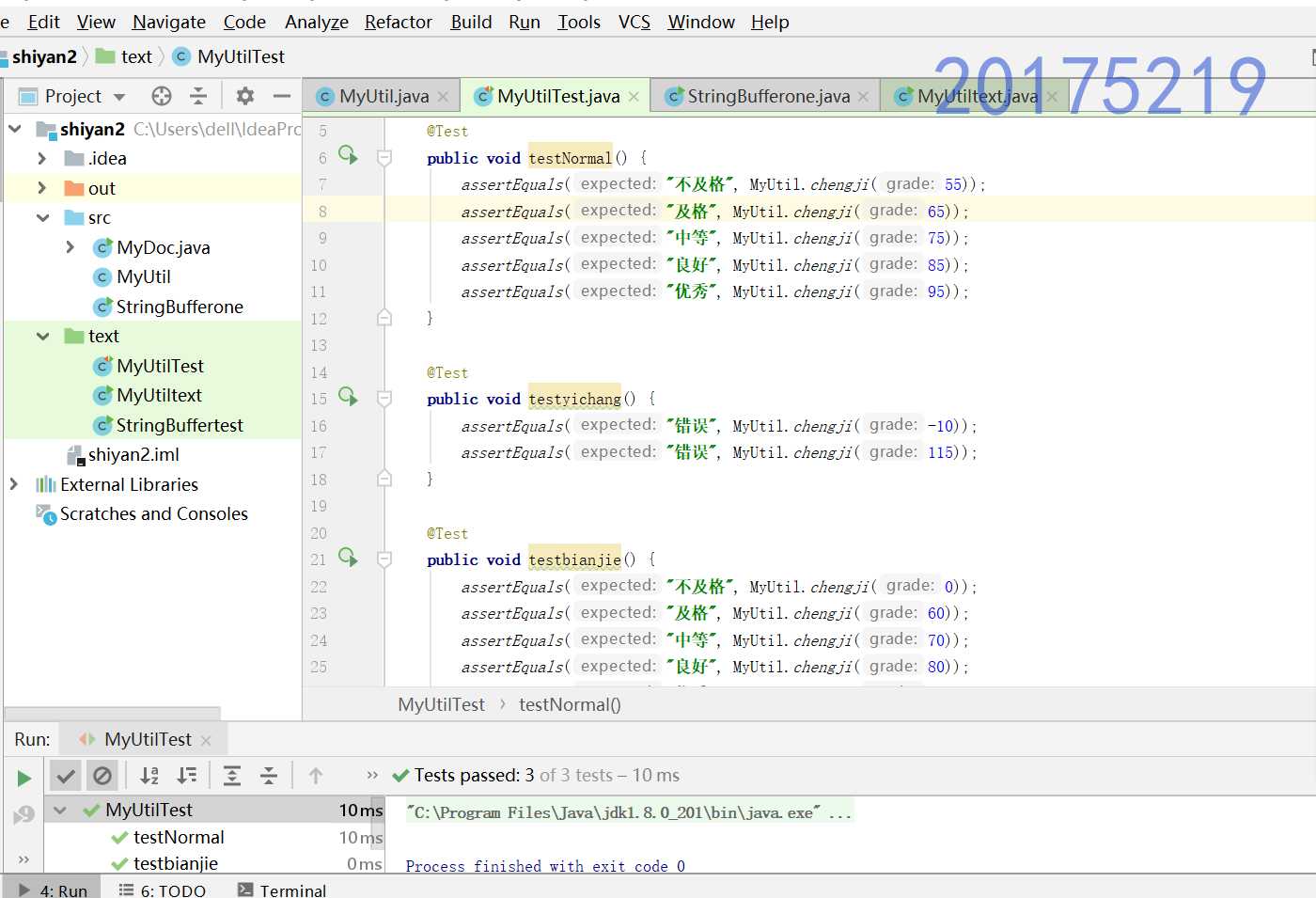Open the VCS menu
This screenshot has height=898, width=1316.
click(634, 22)
